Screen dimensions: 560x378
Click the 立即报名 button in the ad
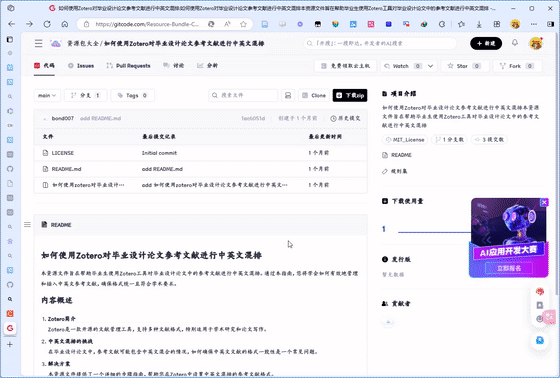[509, 268]
